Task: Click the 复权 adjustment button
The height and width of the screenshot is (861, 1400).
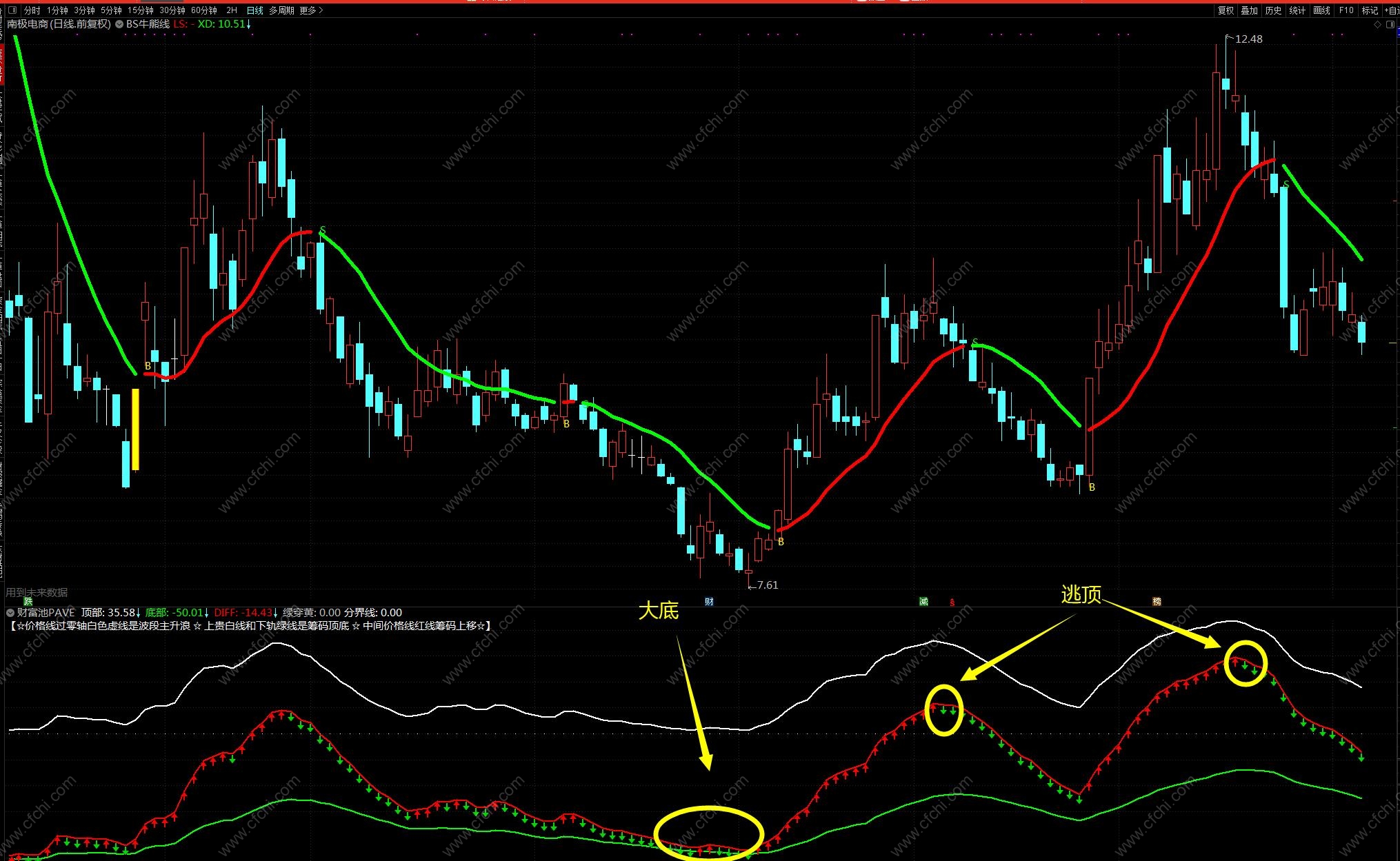Action: tap(1226, 10)
